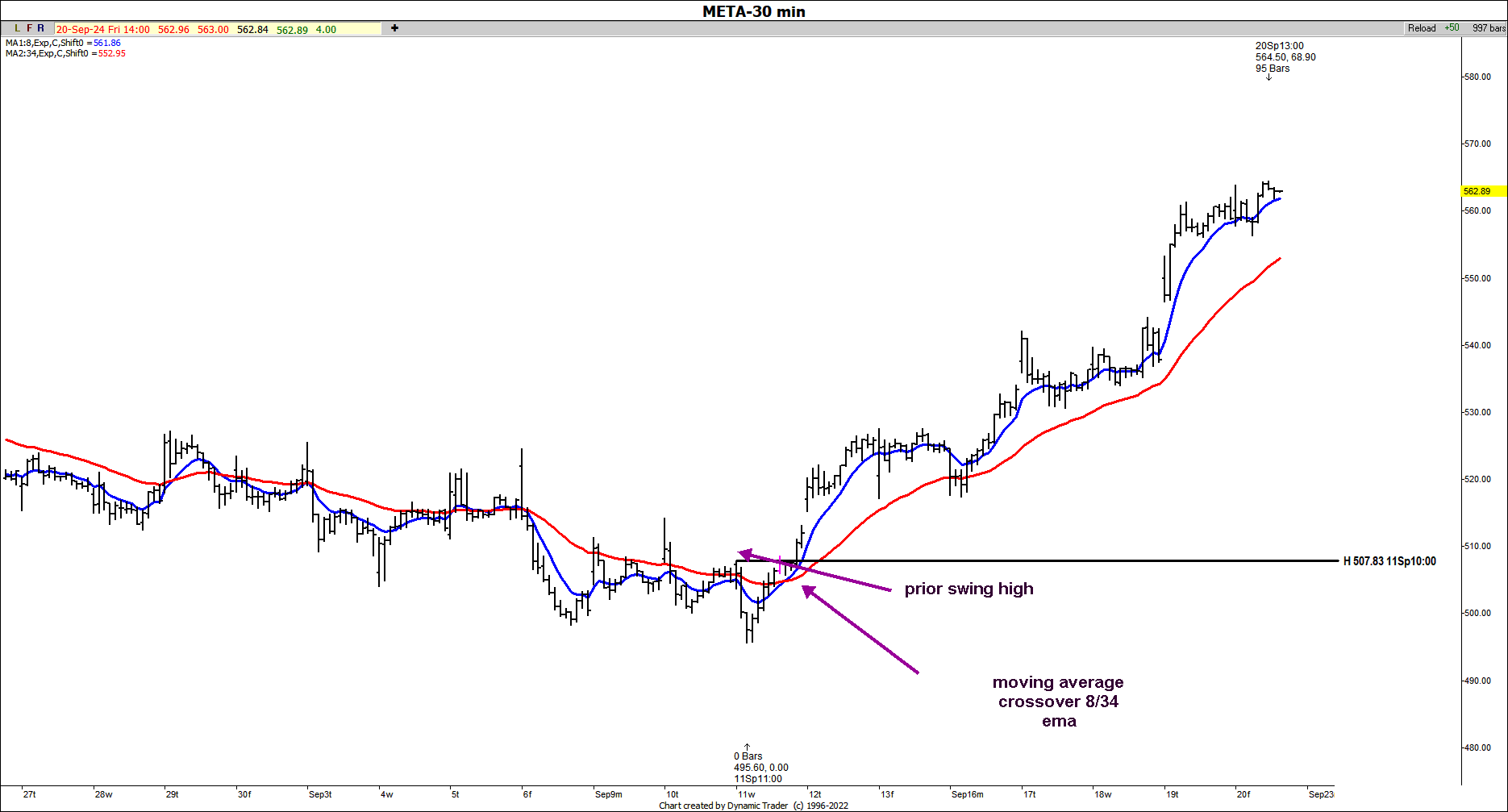Click the 562.84 low price readout
This screenshot has width=1508, height=812.
pos(252,29)
